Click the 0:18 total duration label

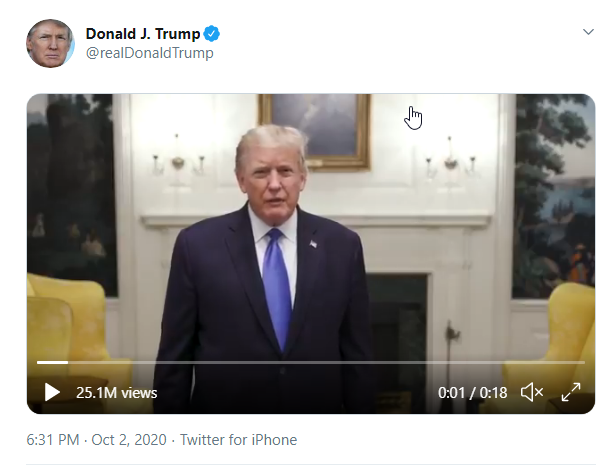click(494, 393)
